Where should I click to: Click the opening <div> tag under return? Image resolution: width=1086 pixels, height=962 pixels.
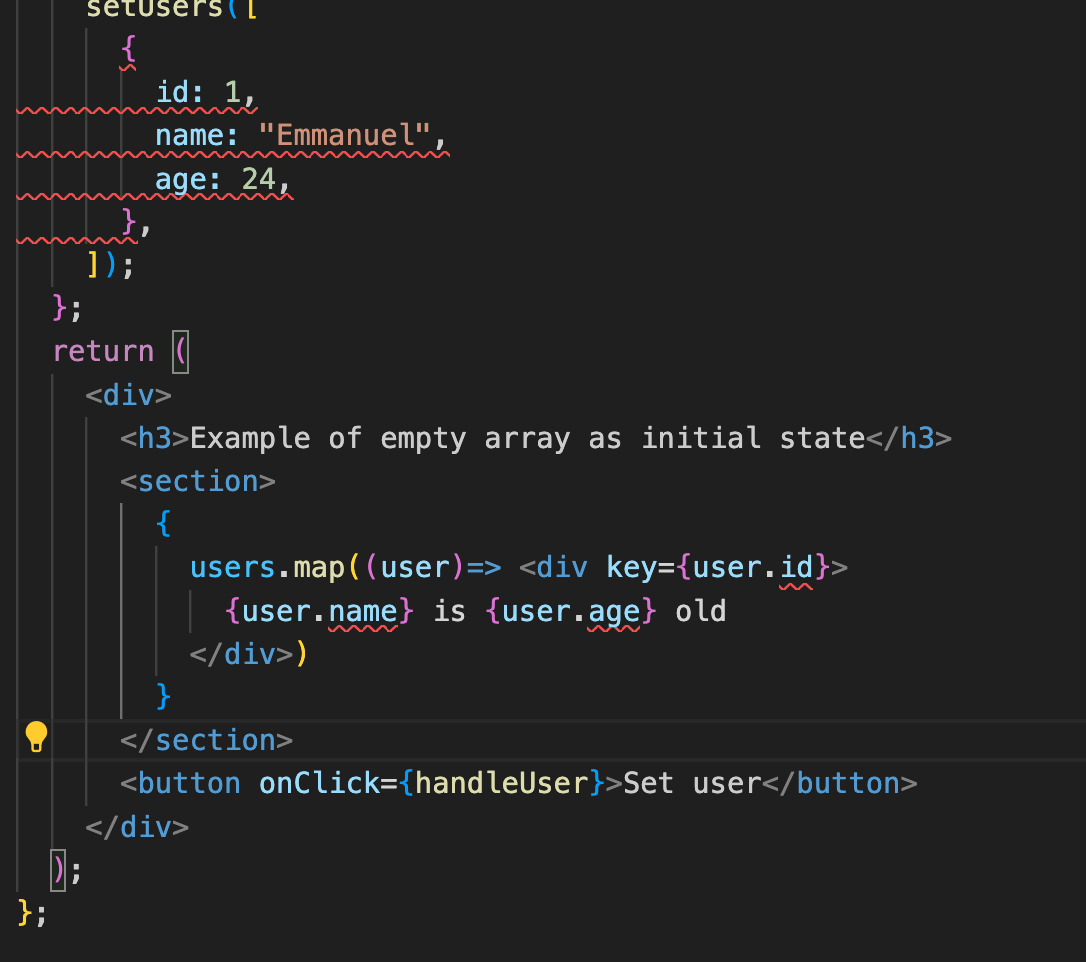(128, 395)
